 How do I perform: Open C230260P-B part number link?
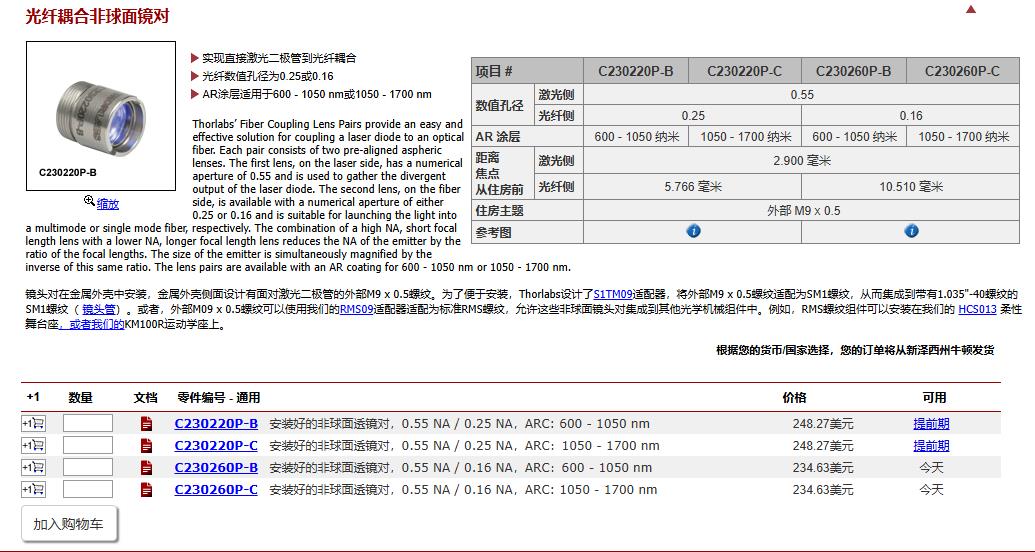click(x=216, y=467)
